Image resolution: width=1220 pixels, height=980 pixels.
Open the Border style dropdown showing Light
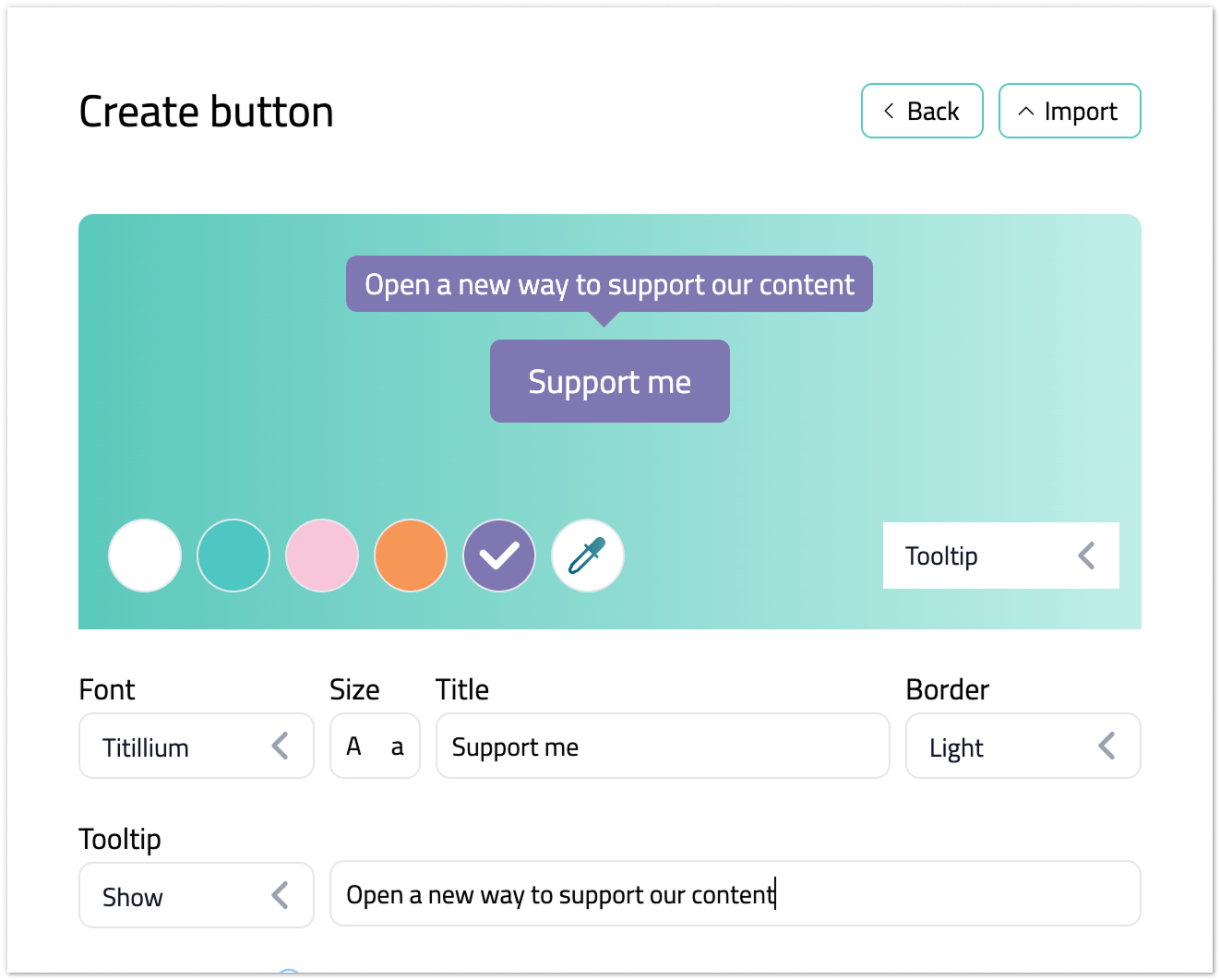1023,746
